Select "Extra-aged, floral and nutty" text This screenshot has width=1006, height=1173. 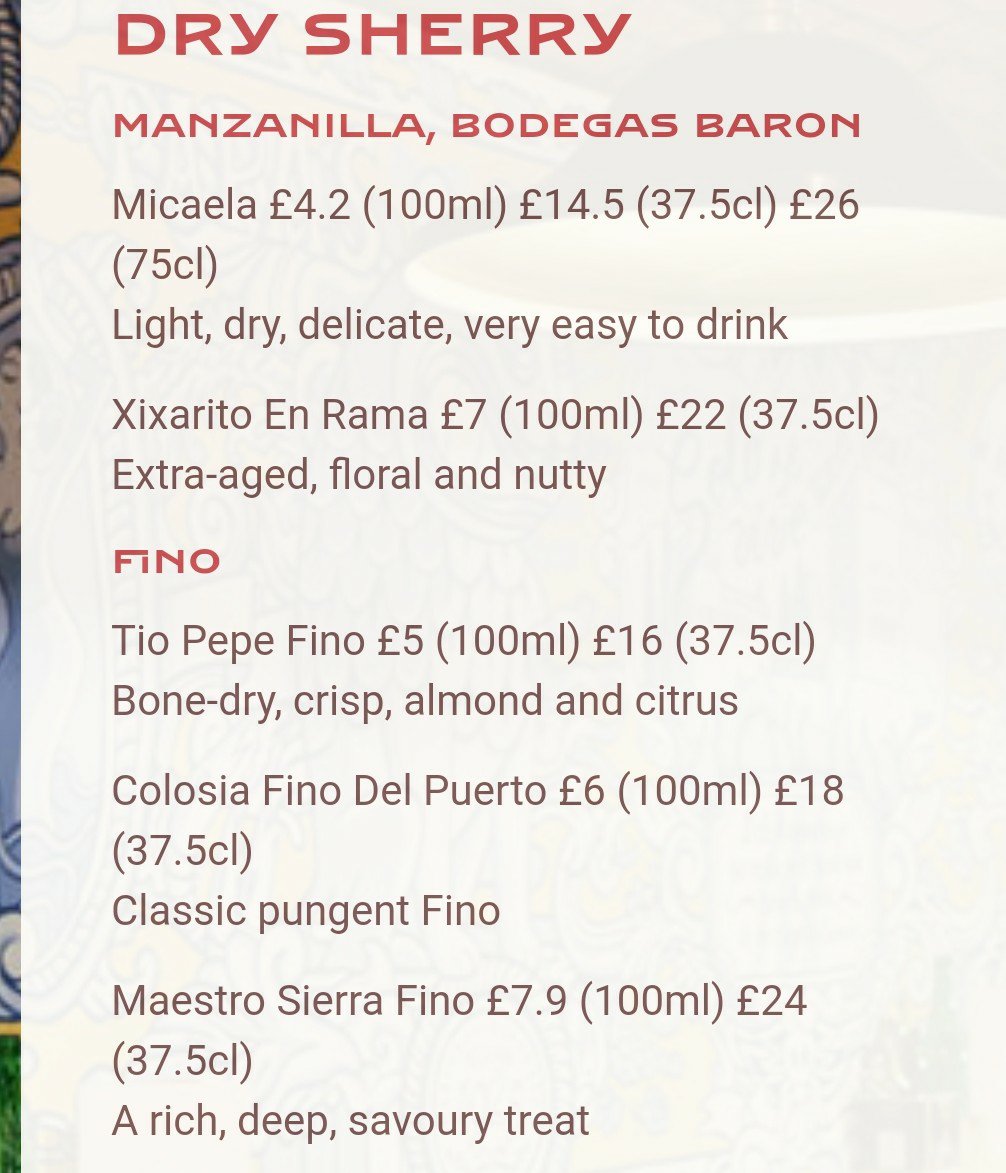[x=359, y=475]
